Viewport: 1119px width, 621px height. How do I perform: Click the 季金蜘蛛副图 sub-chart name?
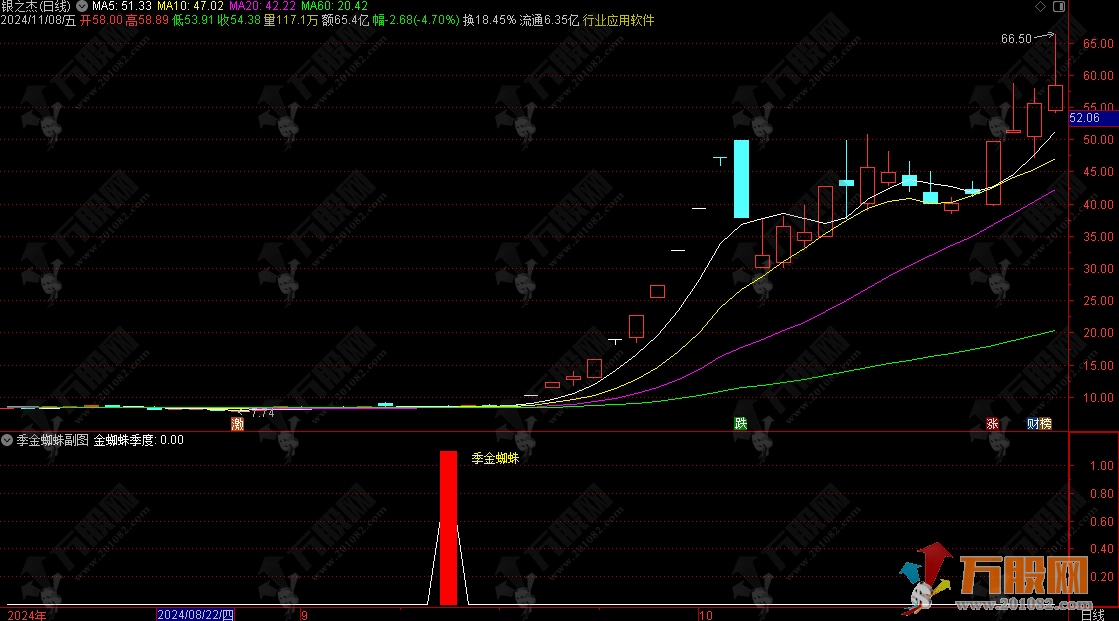(53, 440)
